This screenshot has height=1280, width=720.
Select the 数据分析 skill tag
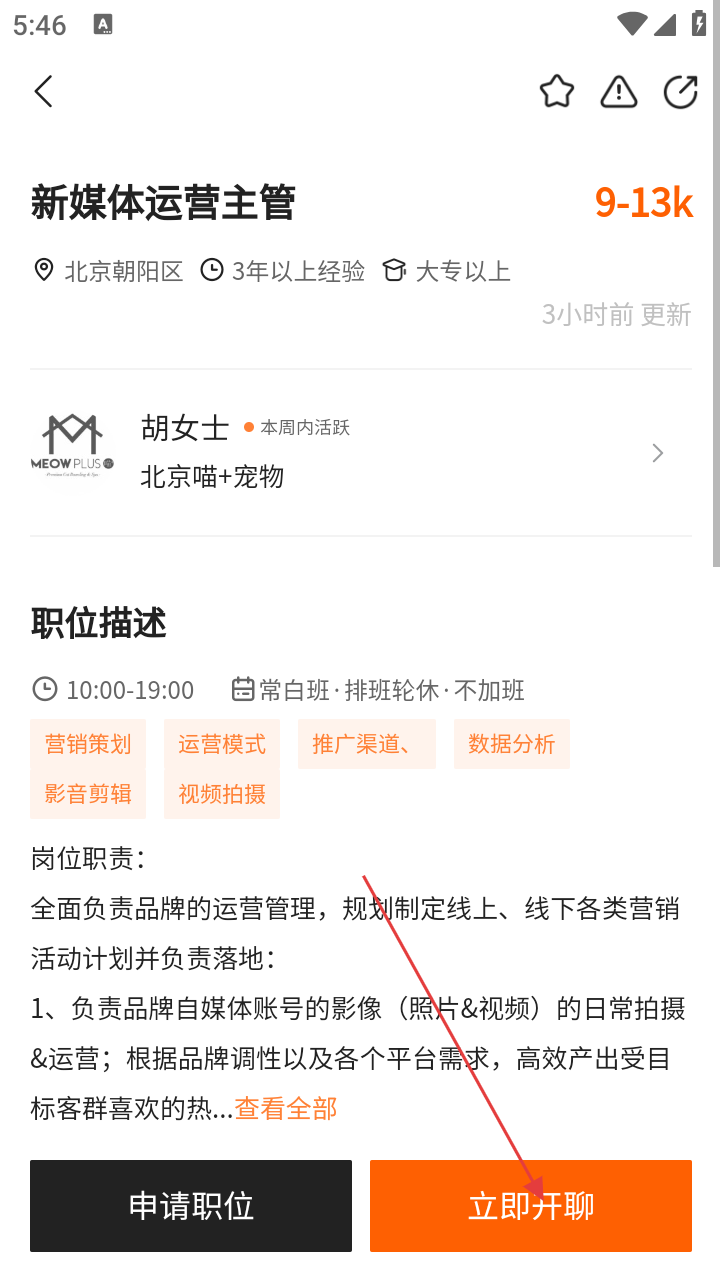(x=512, y=744)
